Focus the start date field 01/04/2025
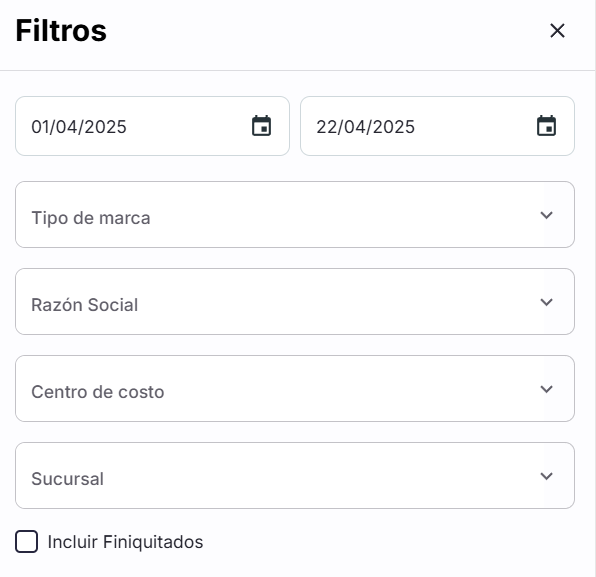The height and width of the screenshot is (577, 596). (152, 126)
